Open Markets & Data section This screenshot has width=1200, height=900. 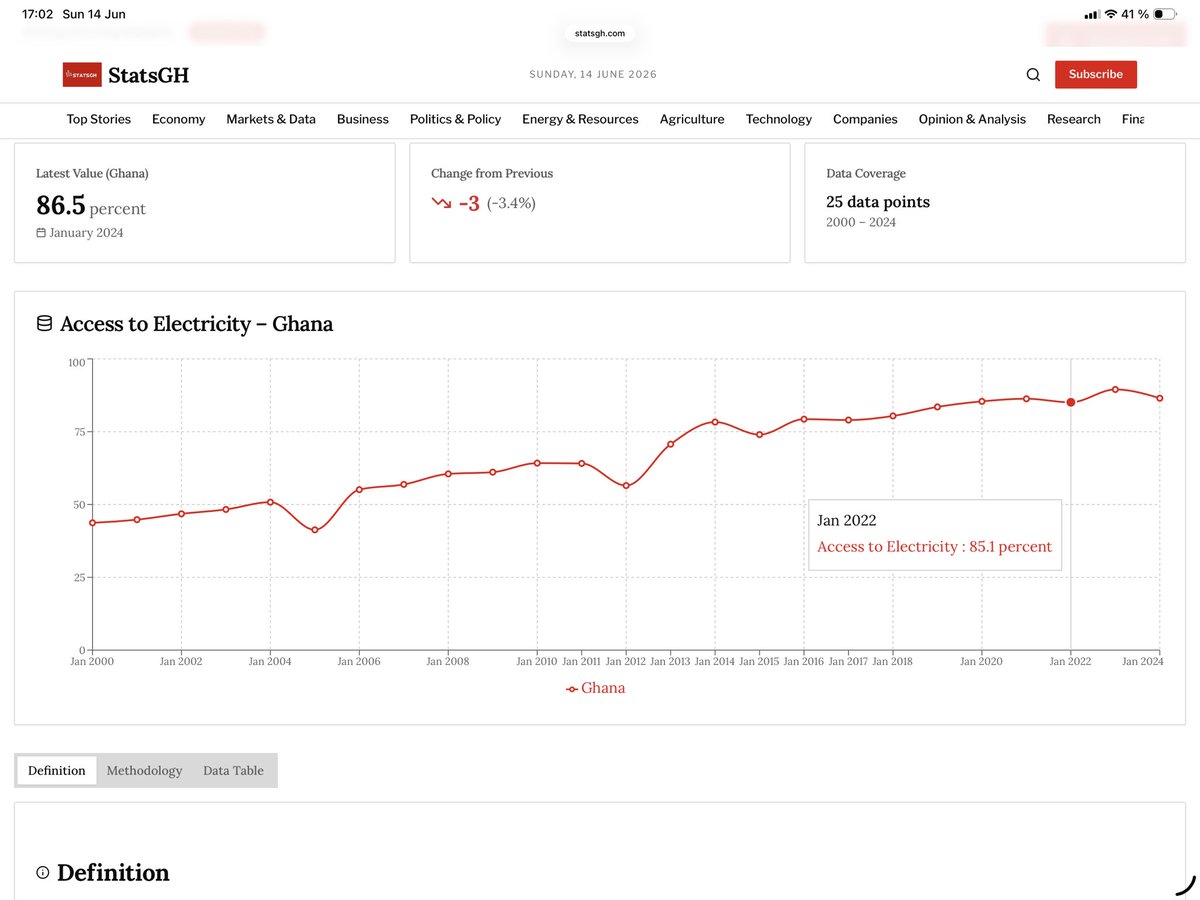coord(271,119)
